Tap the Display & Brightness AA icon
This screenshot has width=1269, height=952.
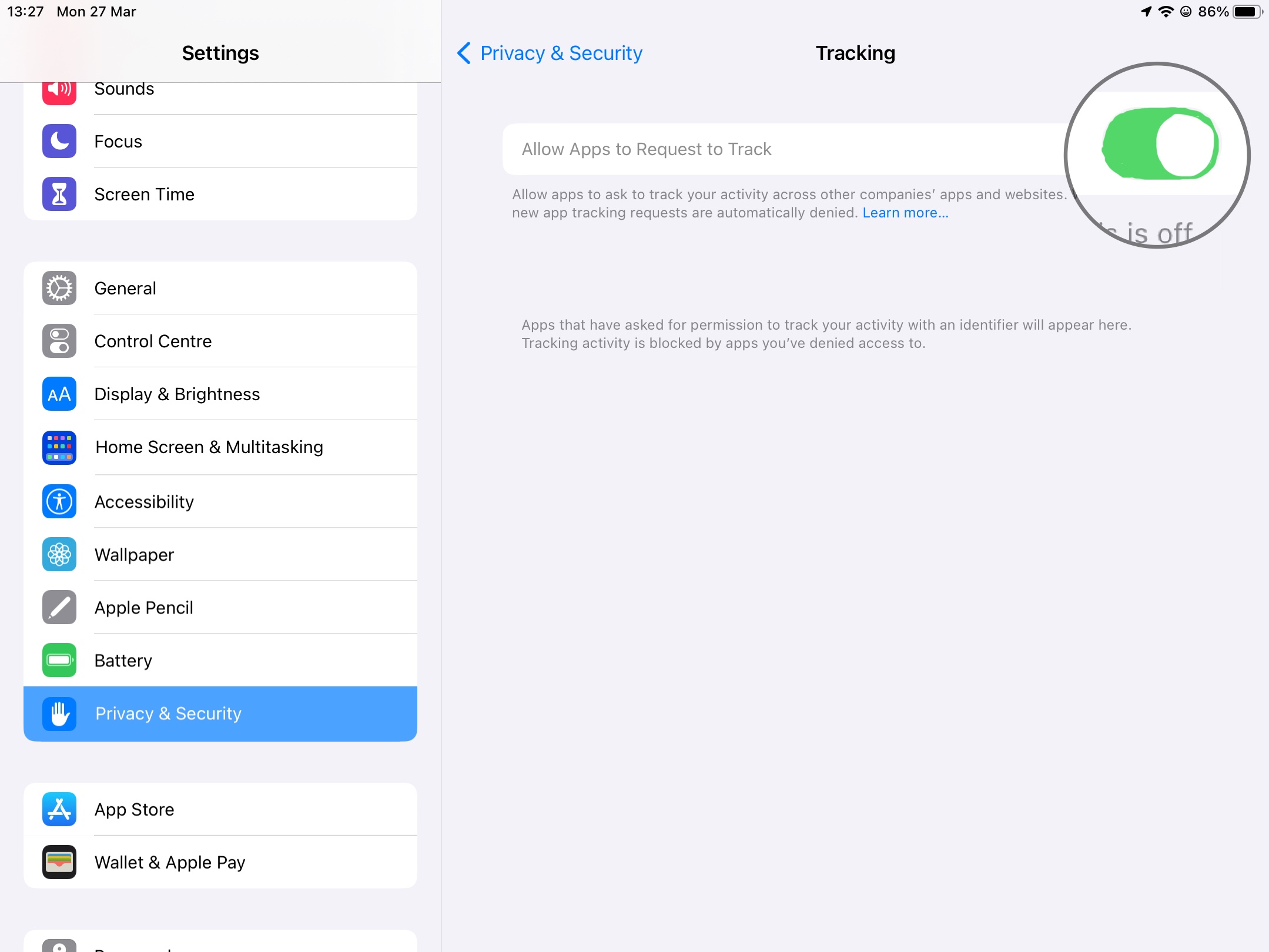pos(59,394)
